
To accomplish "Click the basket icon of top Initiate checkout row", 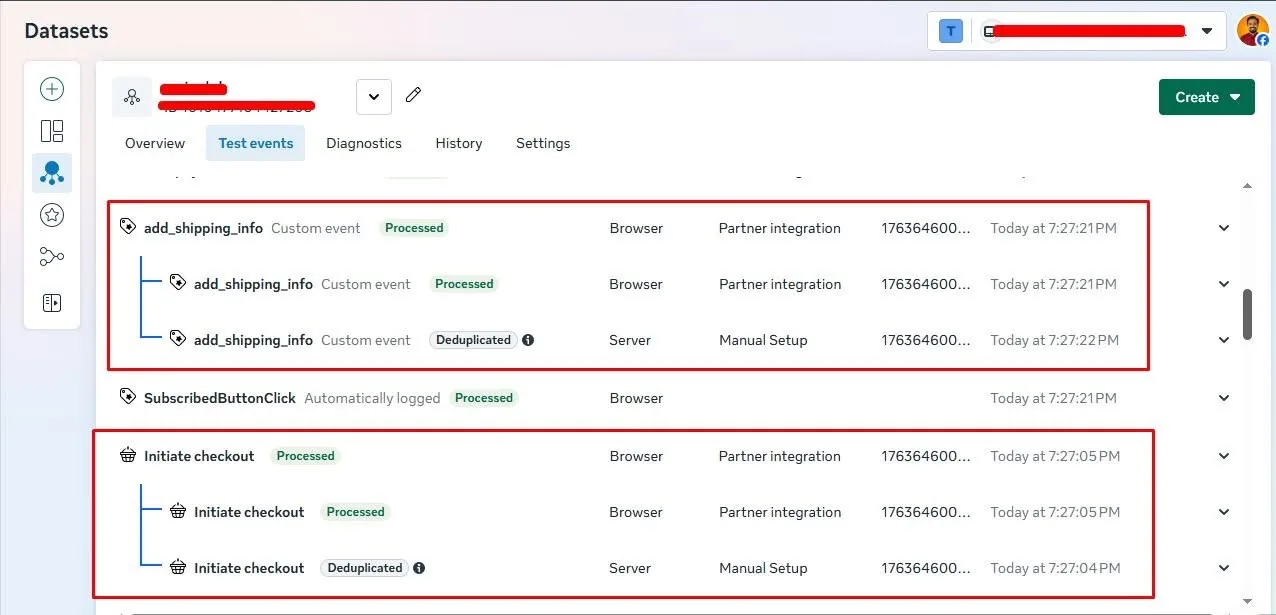I will point(128,456).
